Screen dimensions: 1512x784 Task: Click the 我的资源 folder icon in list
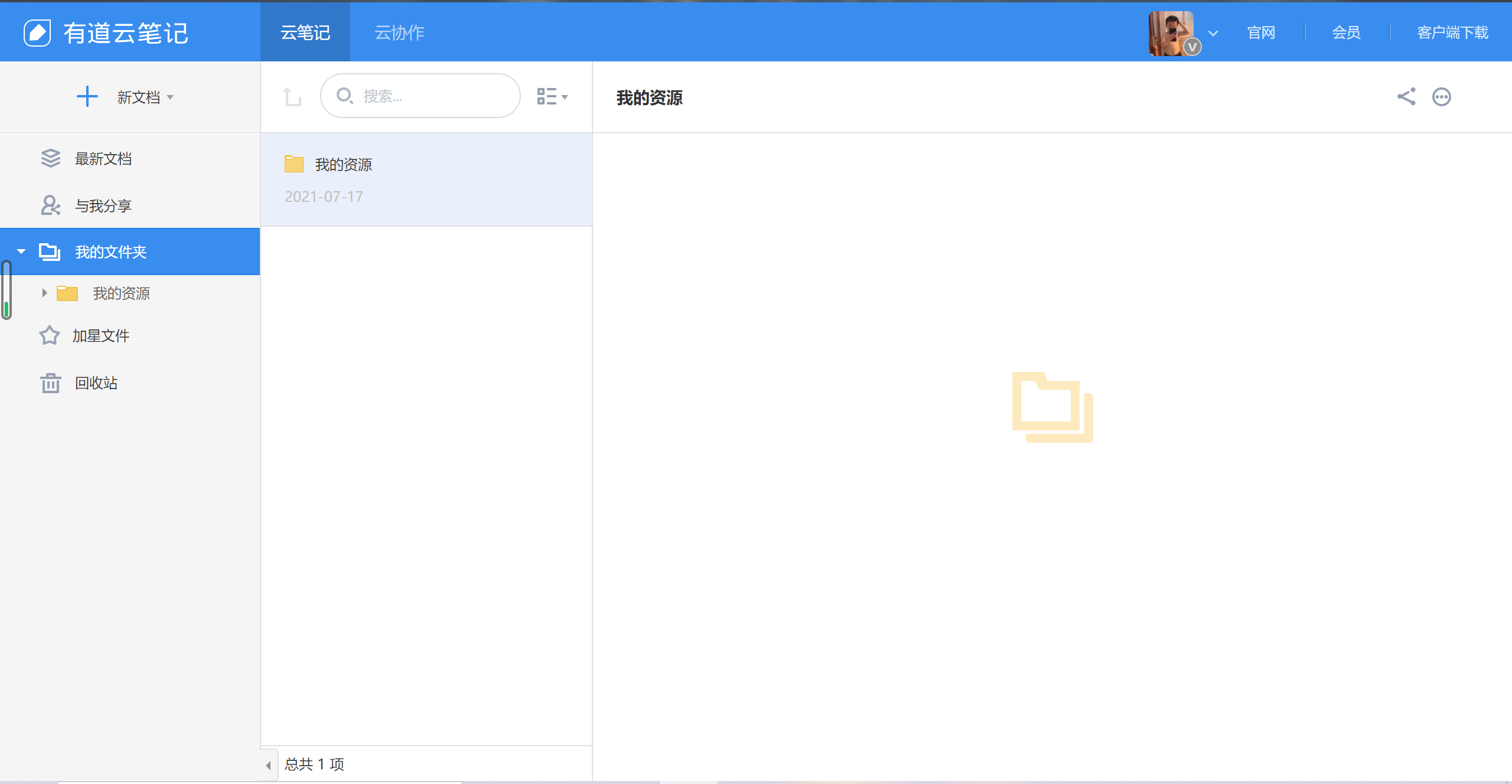click(294, 164)
